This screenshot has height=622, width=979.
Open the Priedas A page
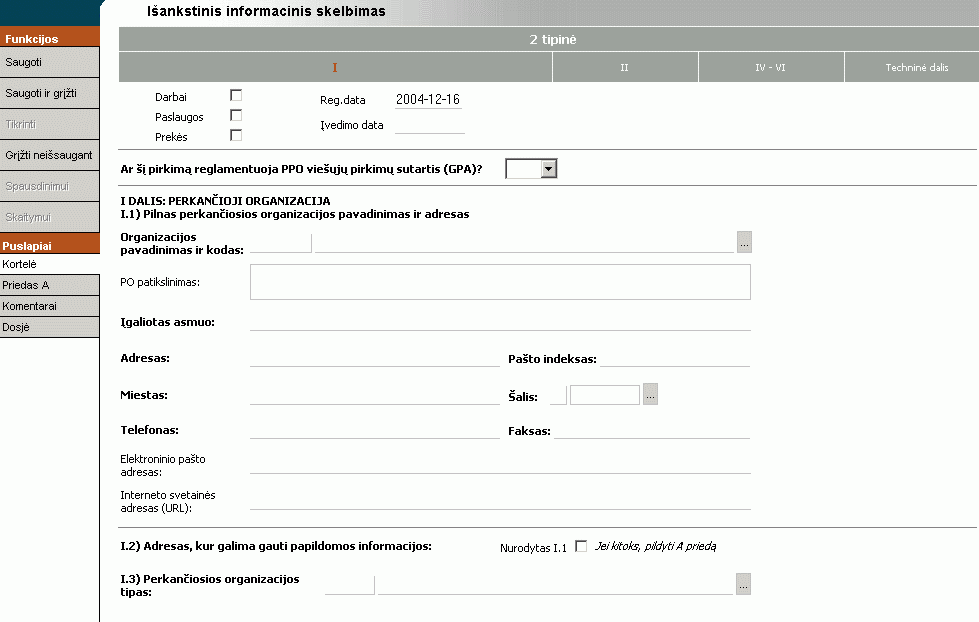click(49, 285)
